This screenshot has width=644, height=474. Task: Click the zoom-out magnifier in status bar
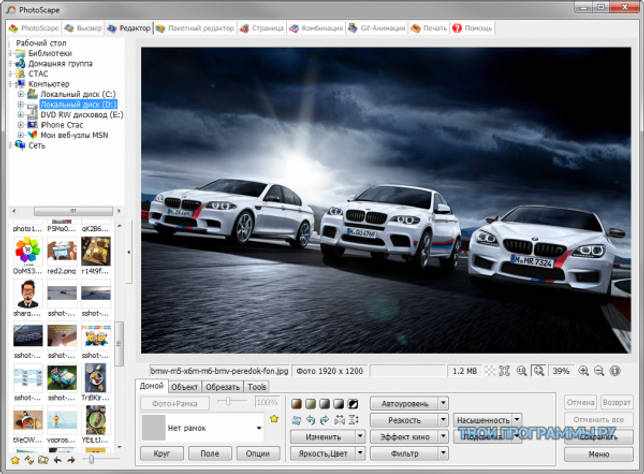click(x=599, y=371)
